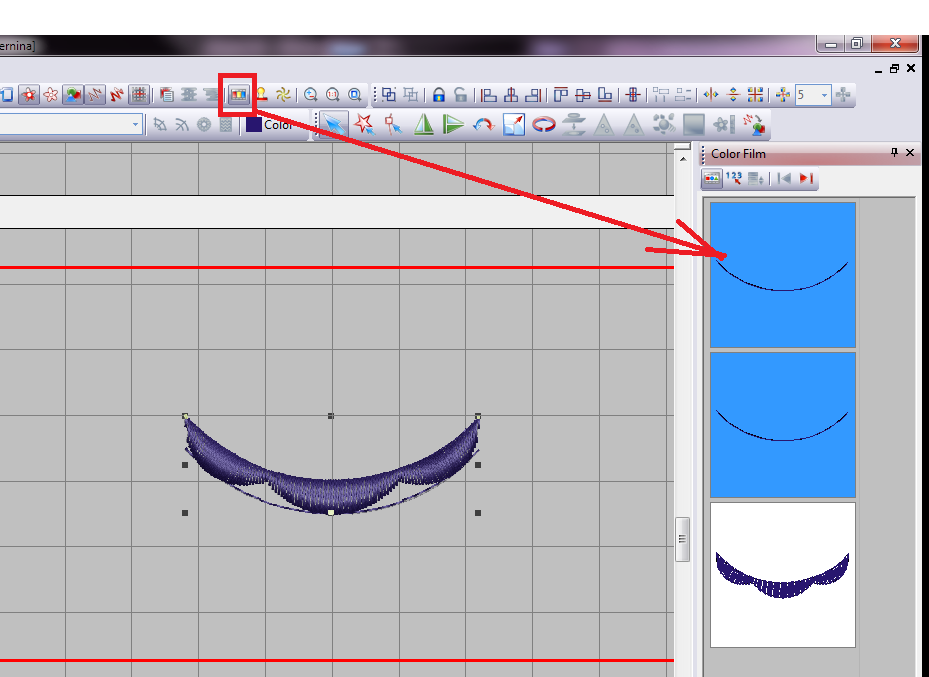Click the vertical scrollbar thumb
Image resolution: width=929 pixels, height=677 pixels.
[683, 539]
